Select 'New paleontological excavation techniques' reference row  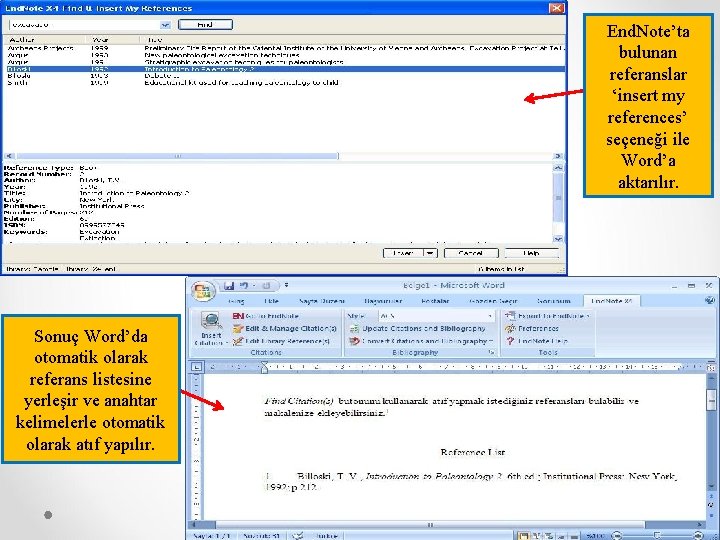(x=284, y=55)
